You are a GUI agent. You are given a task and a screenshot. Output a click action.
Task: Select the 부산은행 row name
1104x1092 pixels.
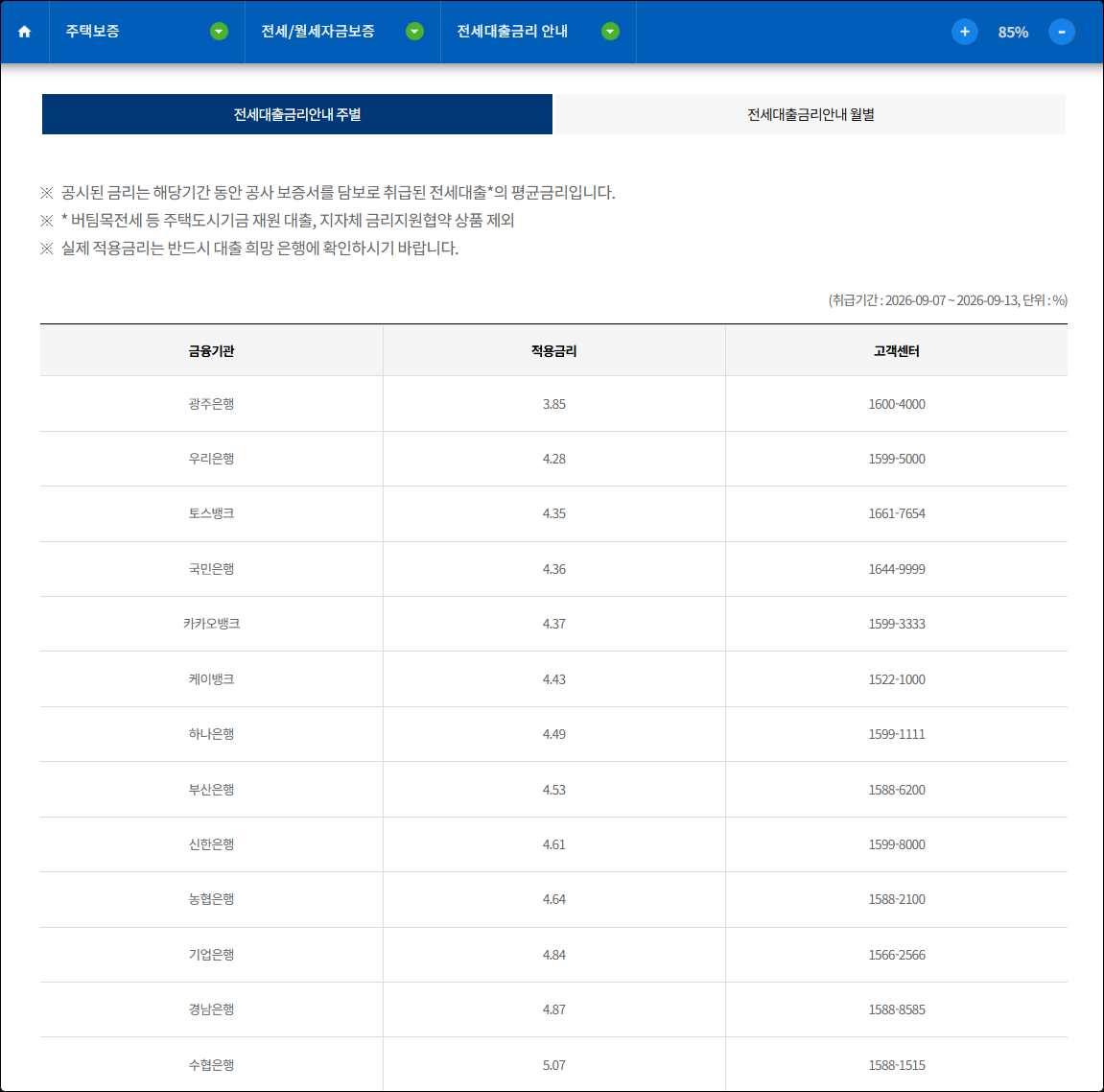[x=211, y=789]
